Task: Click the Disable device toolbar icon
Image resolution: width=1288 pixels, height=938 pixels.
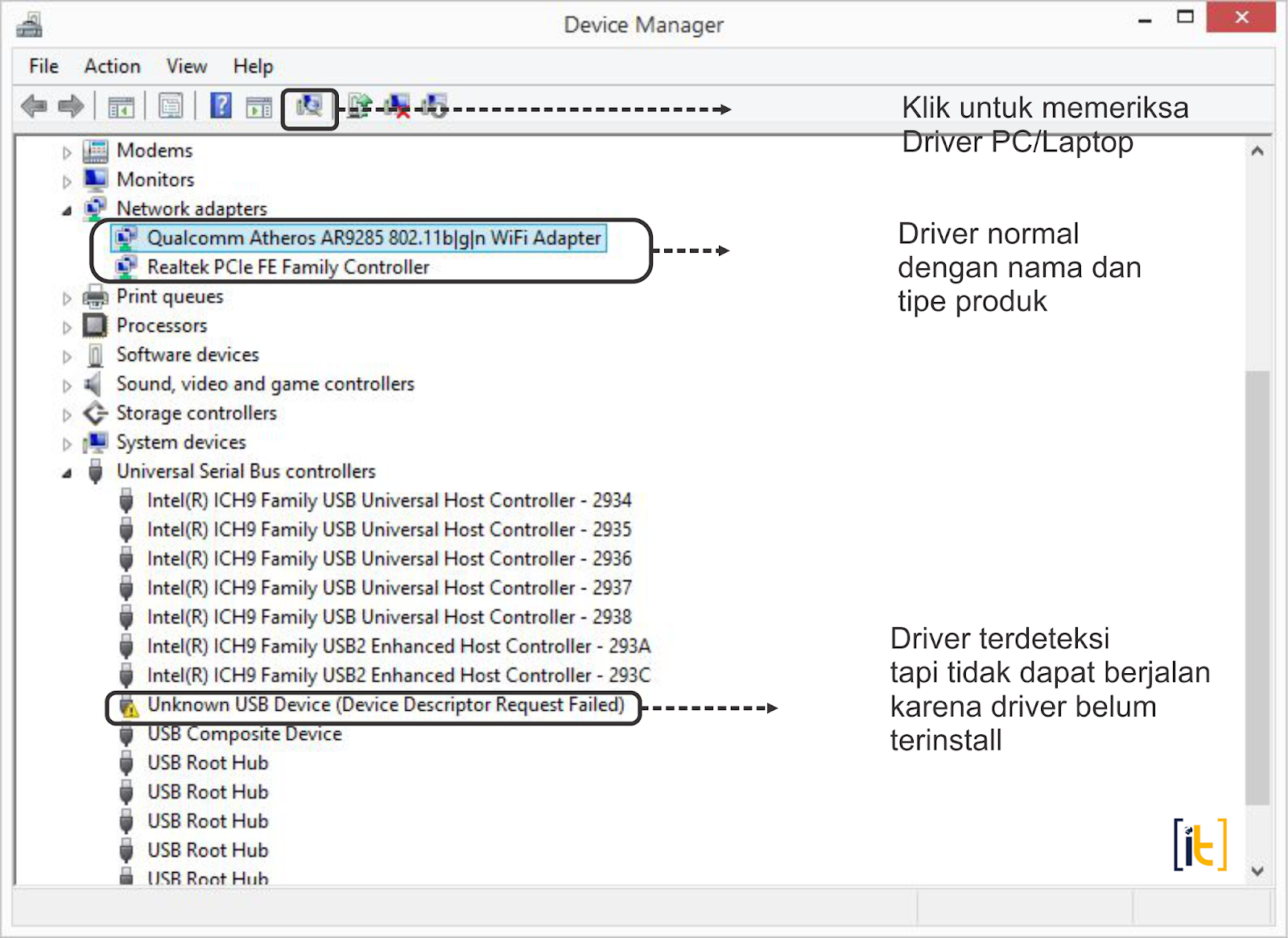Action: click(x=435, y=105)
